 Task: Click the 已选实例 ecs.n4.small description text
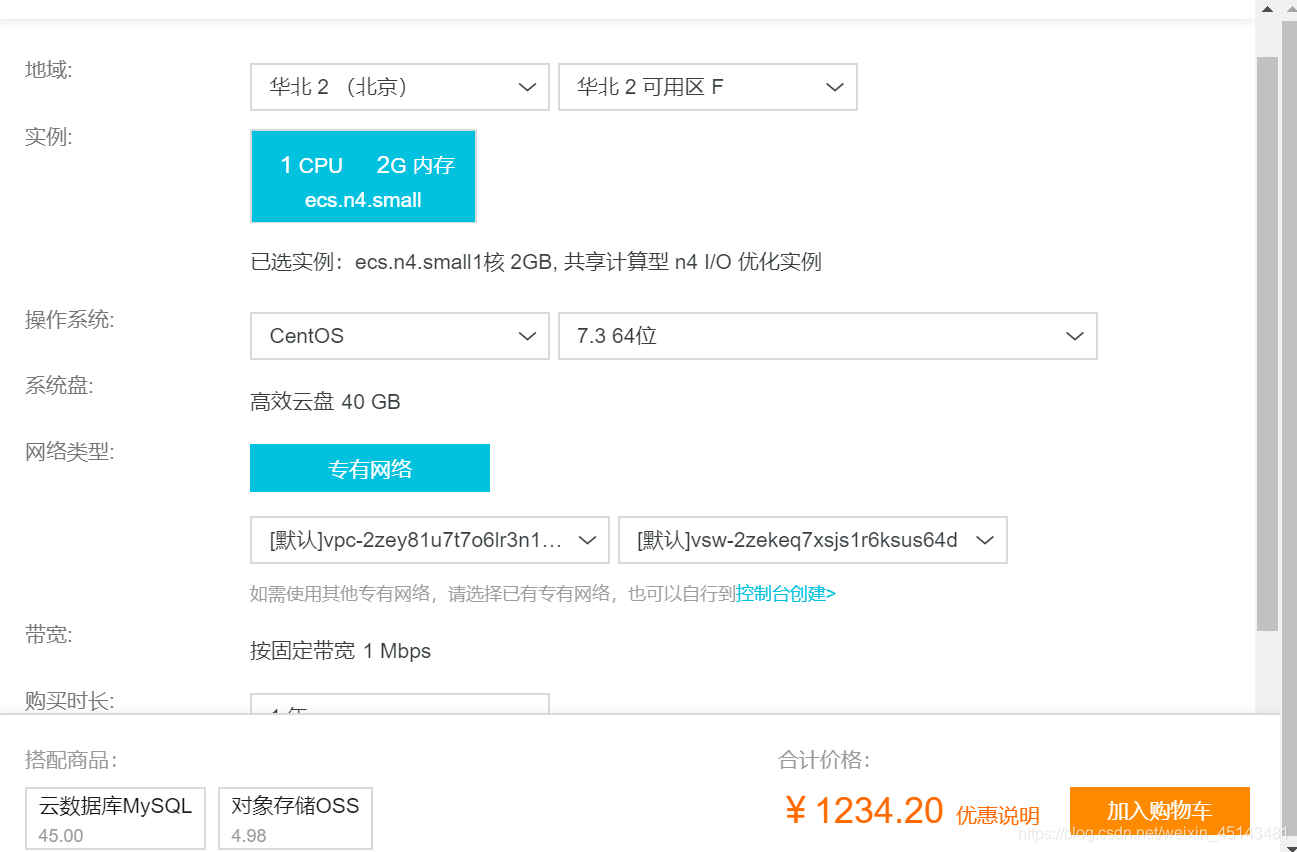[536, 262]
